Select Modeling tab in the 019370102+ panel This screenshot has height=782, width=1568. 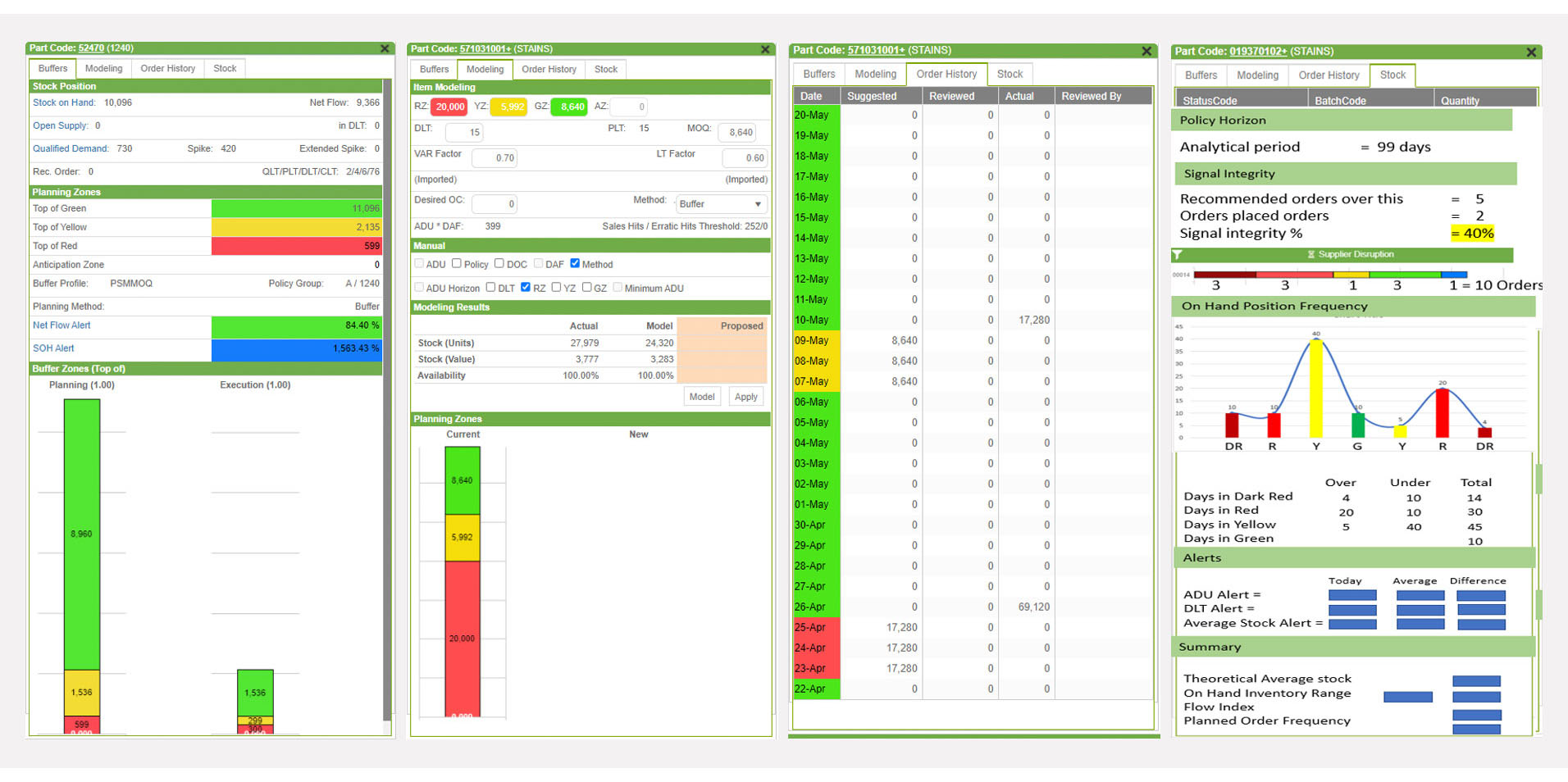[x=1257, y=75]
